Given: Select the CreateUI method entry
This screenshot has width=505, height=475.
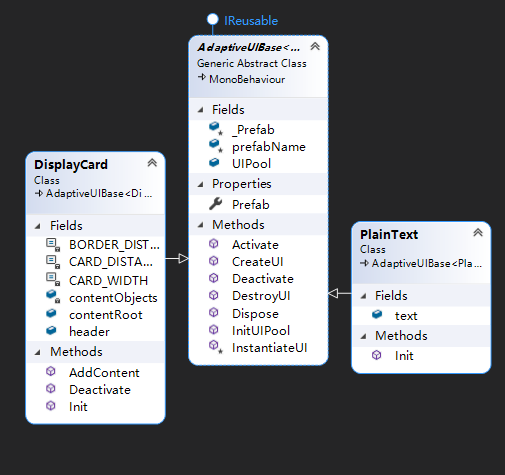Looking at the screenshot, I should click(x=258, y=262).
